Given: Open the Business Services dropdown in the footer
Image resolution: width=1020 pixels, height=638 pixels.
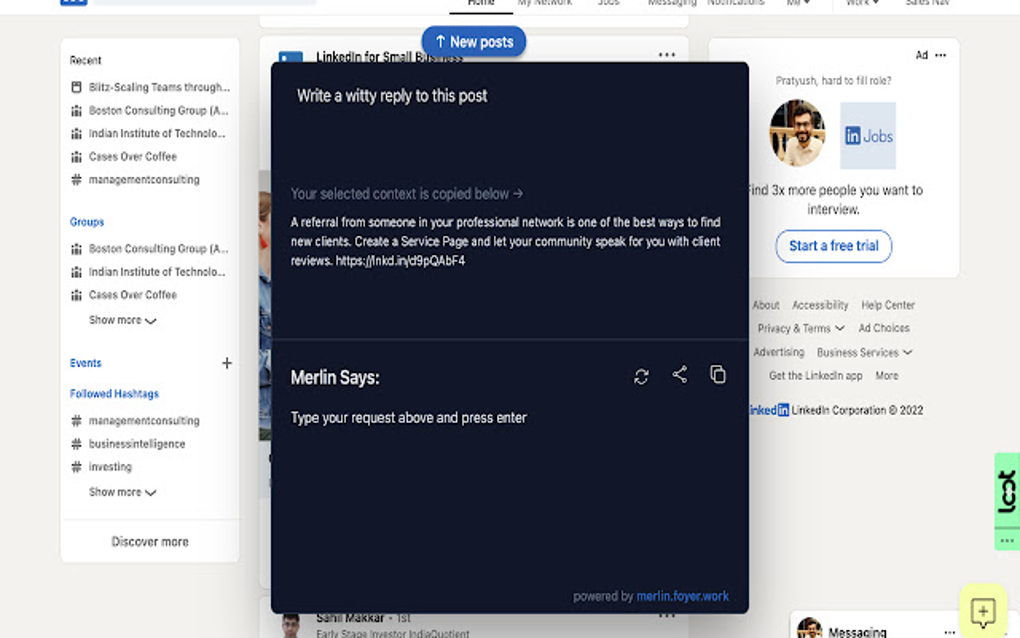Looking at the screenshot, I should tap(864, 352).
